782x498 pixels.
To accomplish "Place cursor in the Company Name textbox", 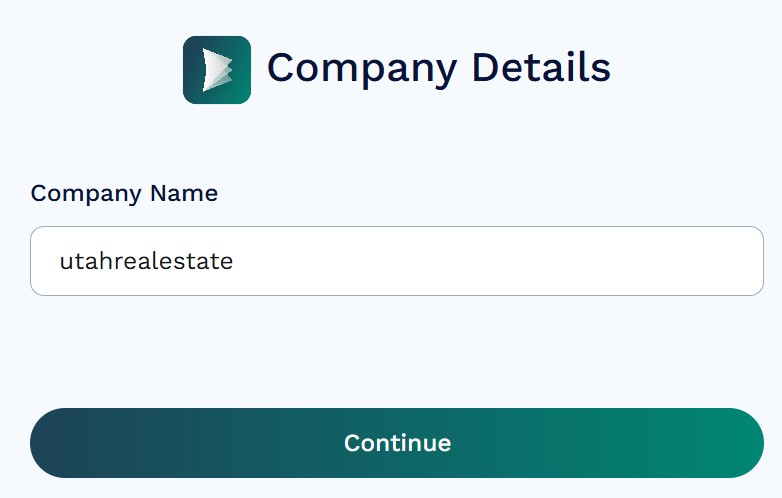I will click(x=397, y=261).
